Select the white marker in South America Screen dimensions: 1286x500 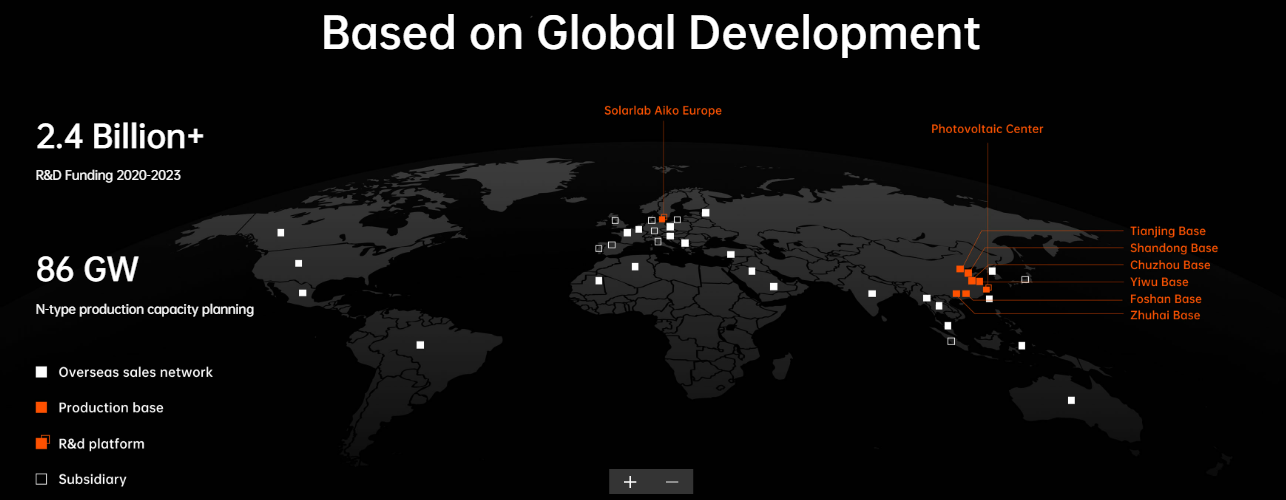420,345
